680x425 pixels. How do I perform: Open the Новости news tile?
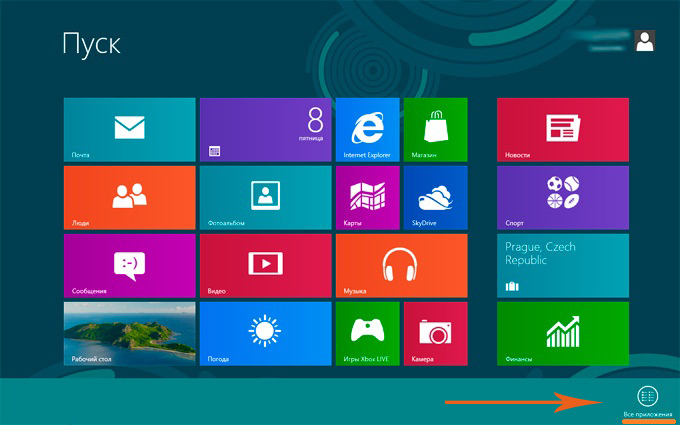click(563, 130)
